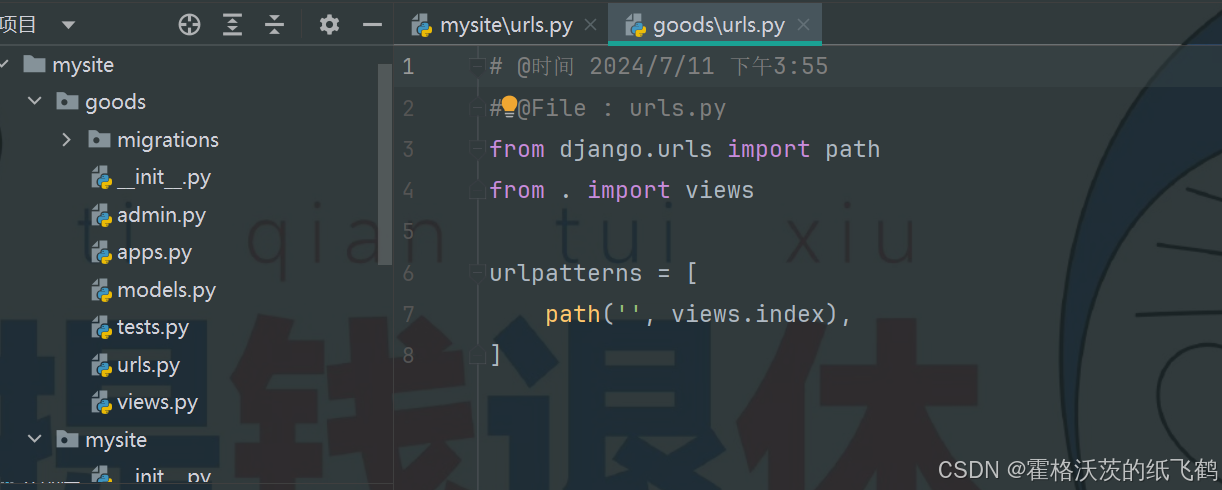This screenshot has height=490, width=1222.
Task: Collapse the lower mysite package chevron
Action: (35, 439)
